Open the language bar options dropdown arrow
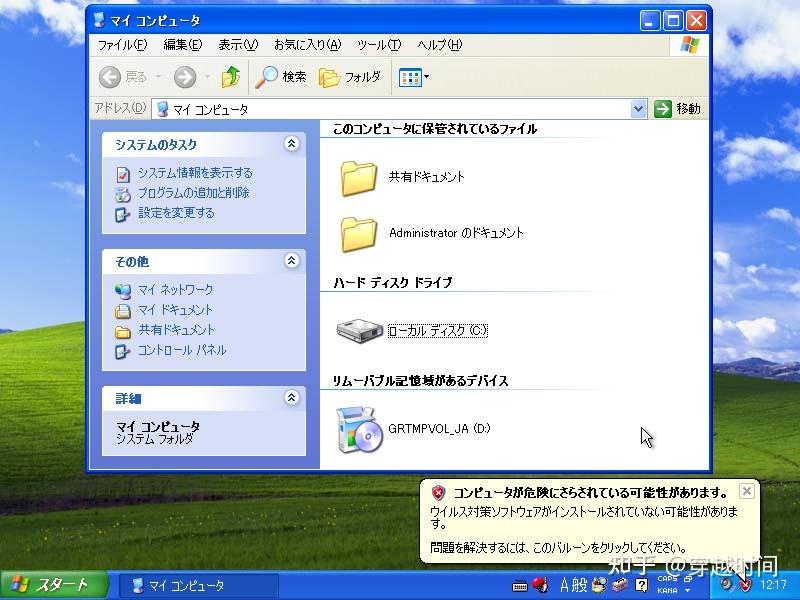Screen dimensions: 800x600 pyautogui.click(x=688, y=590)
